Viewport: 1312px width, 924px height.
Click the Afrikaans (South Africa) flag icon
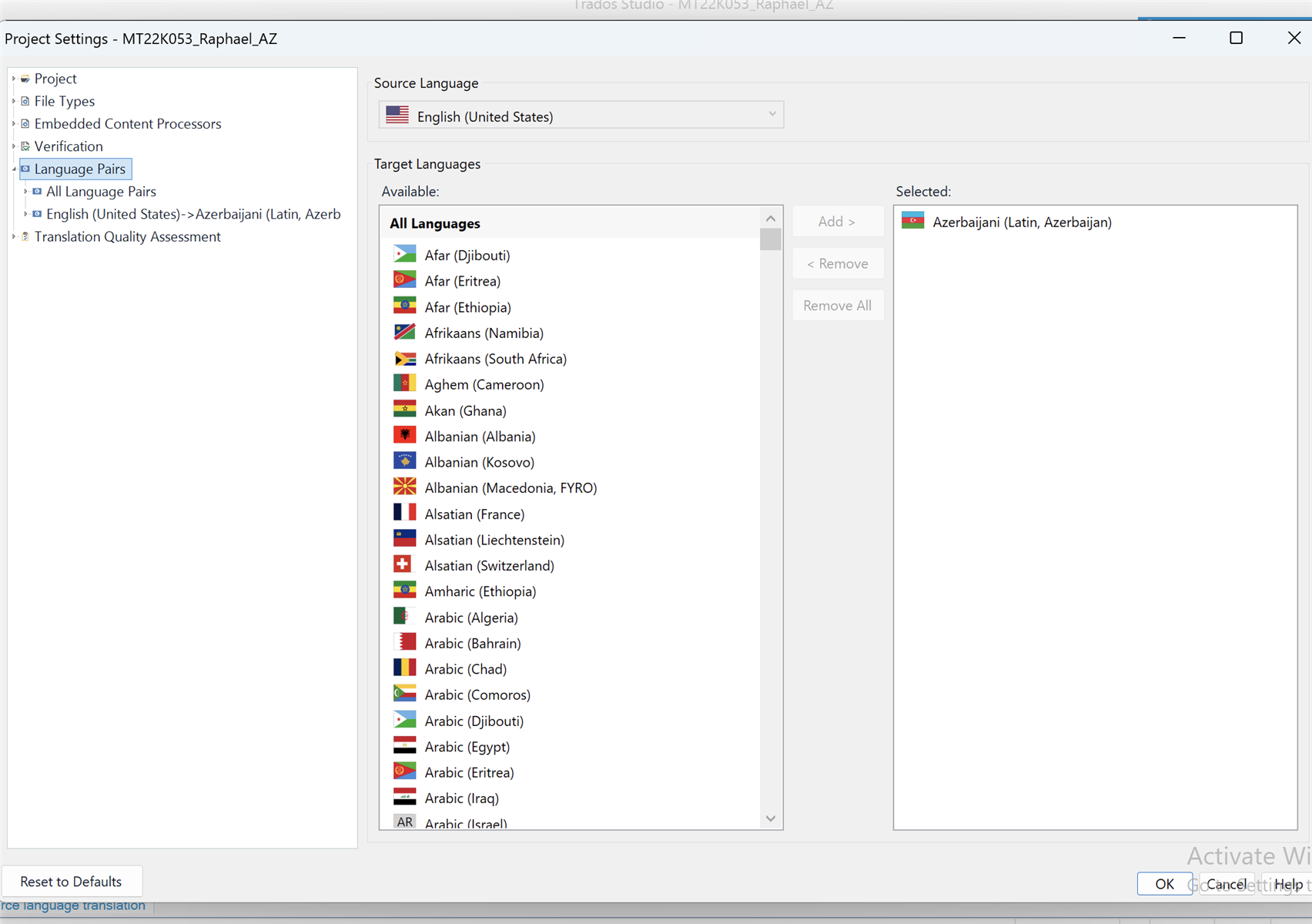(404, 358)
